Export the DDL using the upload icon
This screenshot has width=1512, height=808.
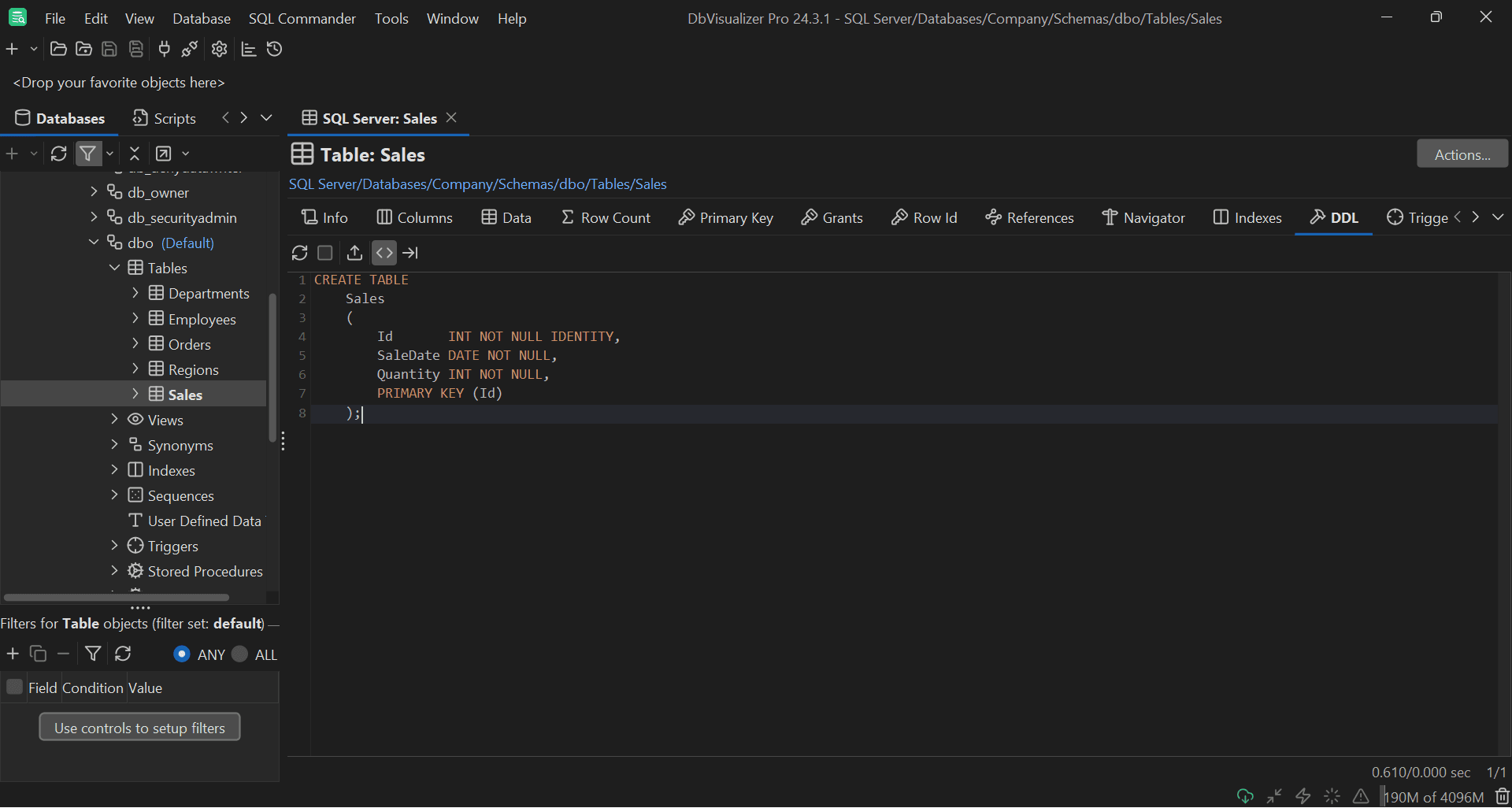point(354,253)
